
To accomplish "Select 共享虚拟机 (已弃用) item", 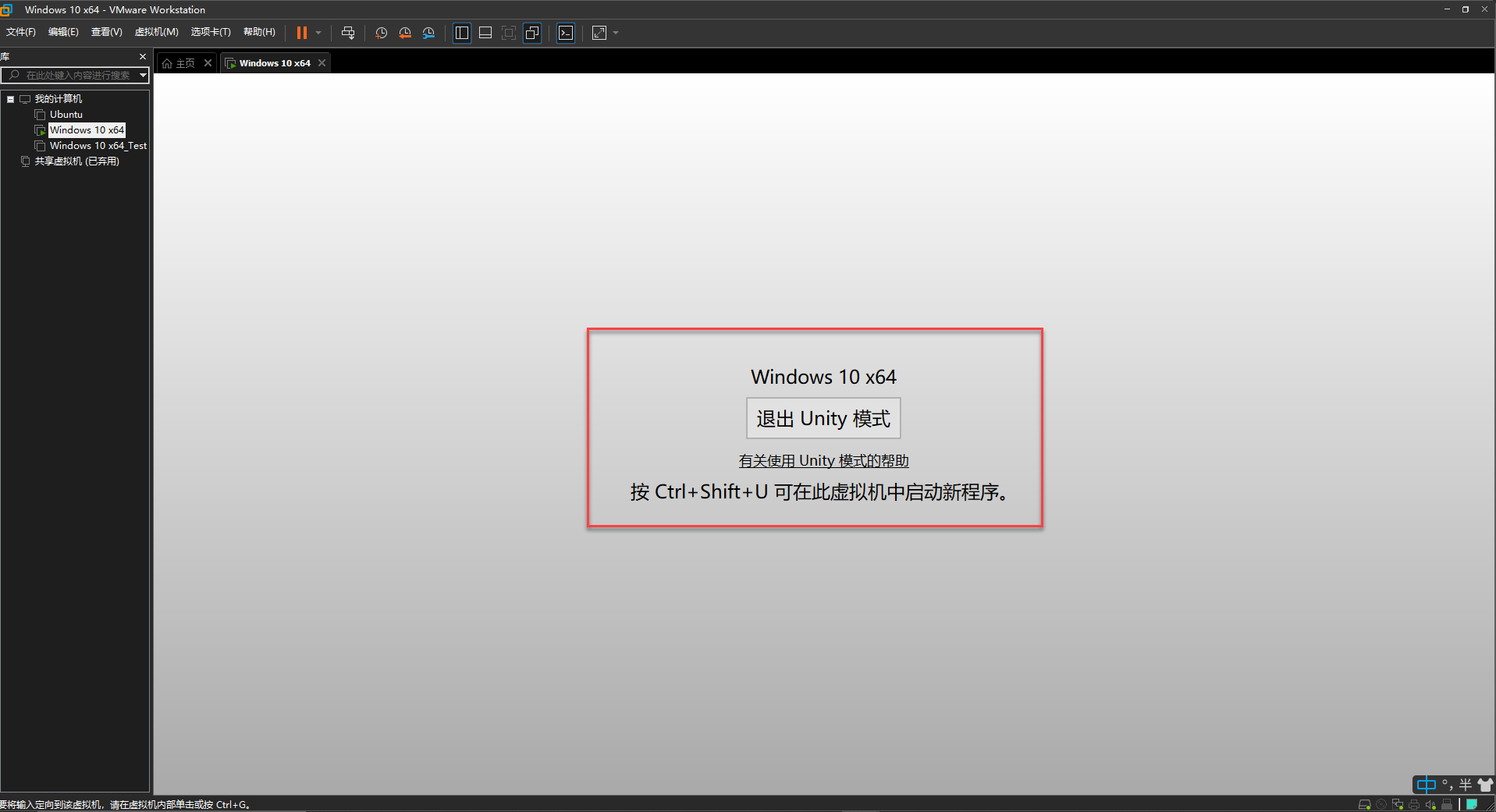I will [x=76, y=161].
